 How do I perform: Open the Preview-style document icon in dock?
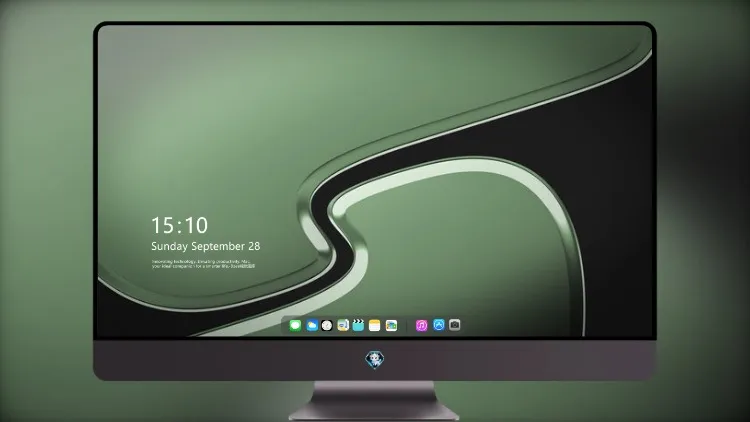343,325
